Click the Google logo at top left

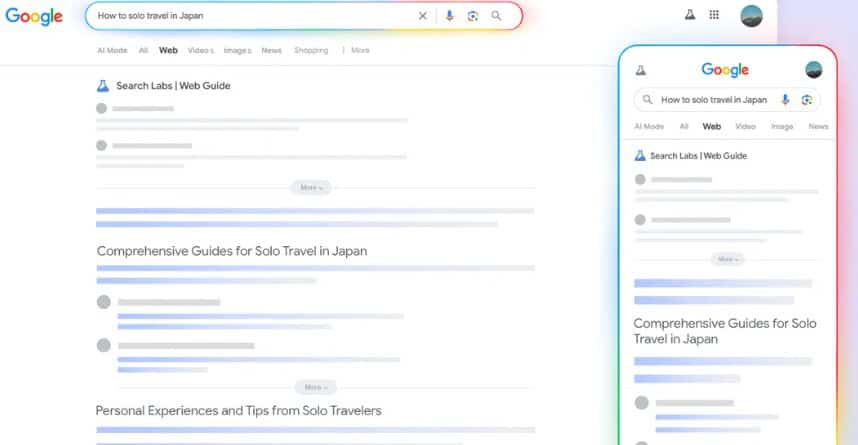(34, 17)
